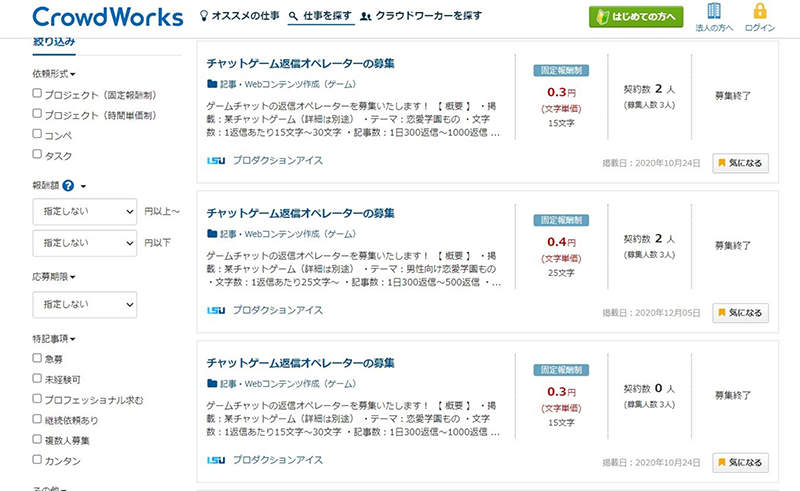This screenshot has height=491, width=800.
Task: Click the folder icon in first job listing
Action: 212,84
